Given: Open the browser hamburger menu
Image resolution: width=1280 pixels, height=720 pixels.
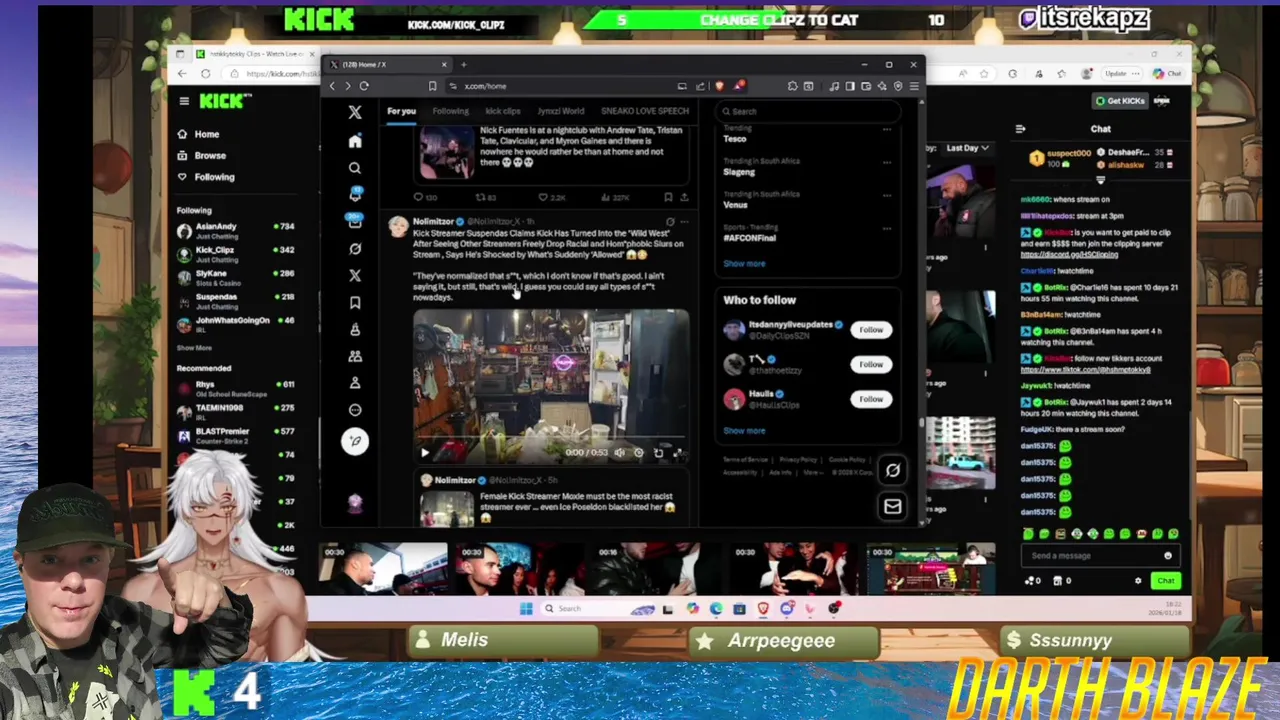Looking at the screenshot, I should [x=913, y=86].
